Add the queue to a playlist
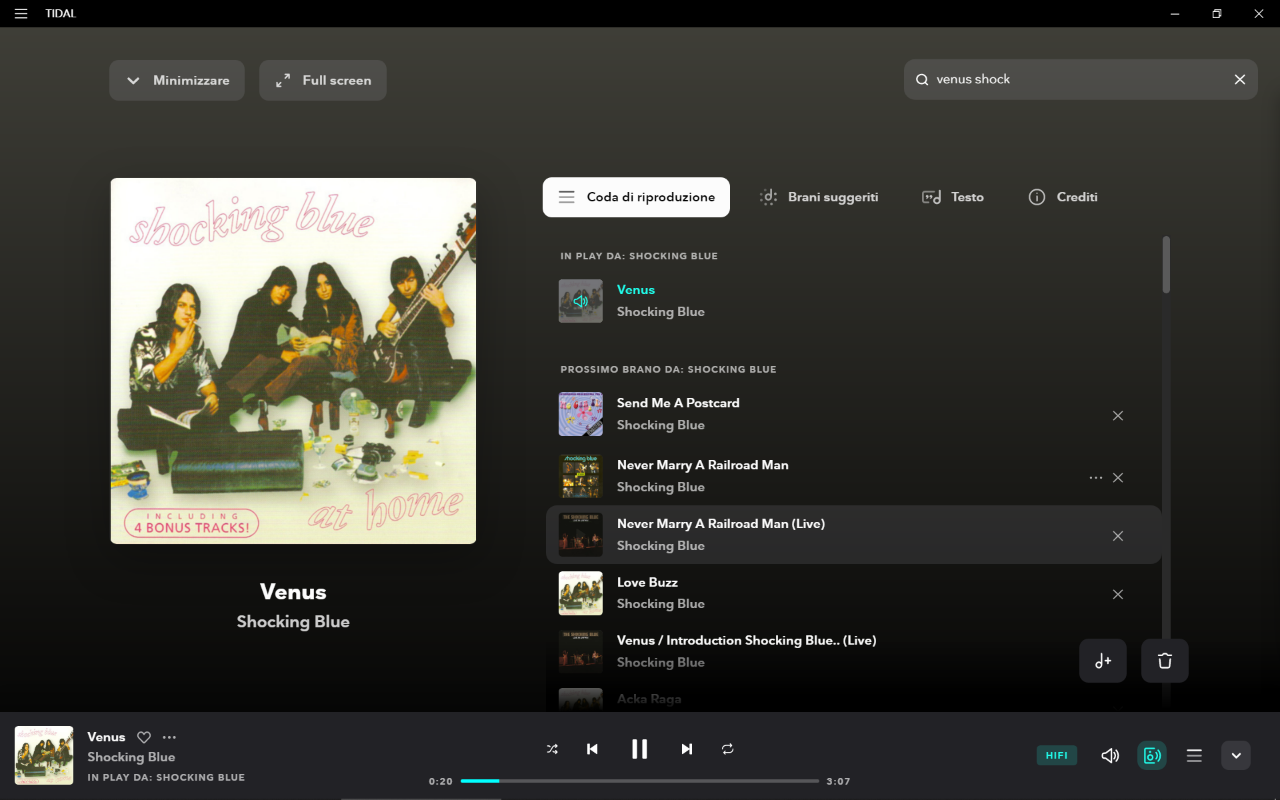This screenshot has width=1280, height=800. (1103, 661)
